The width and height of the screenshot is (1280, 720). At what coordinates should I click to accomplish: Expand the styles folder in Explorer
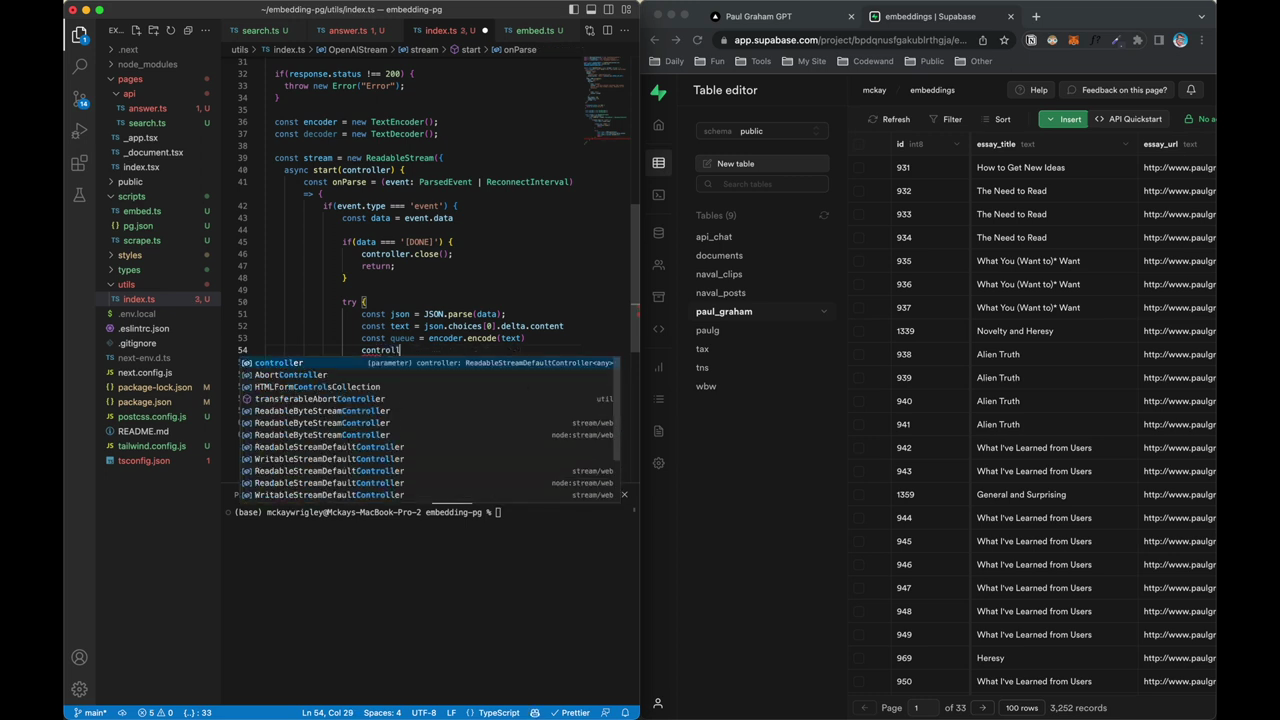(x=129, y=255)
